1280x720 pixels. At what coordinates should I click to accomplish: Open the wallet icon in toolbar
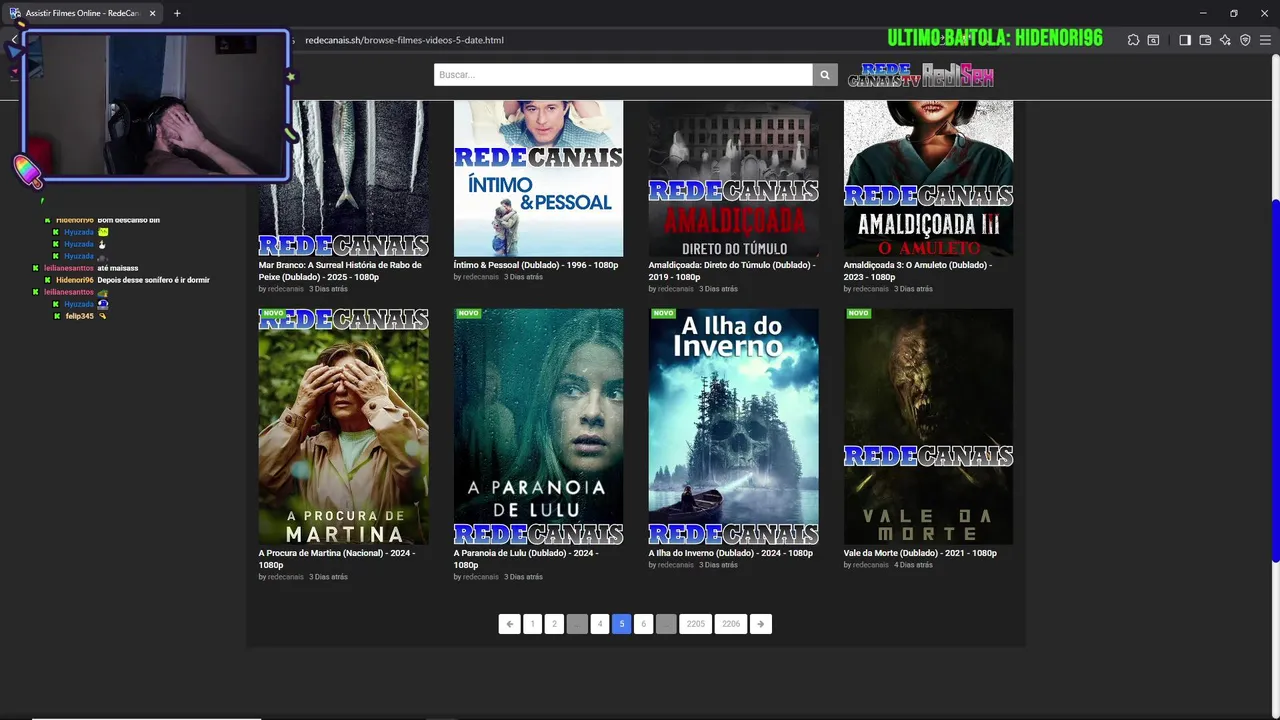(1205, 40)
